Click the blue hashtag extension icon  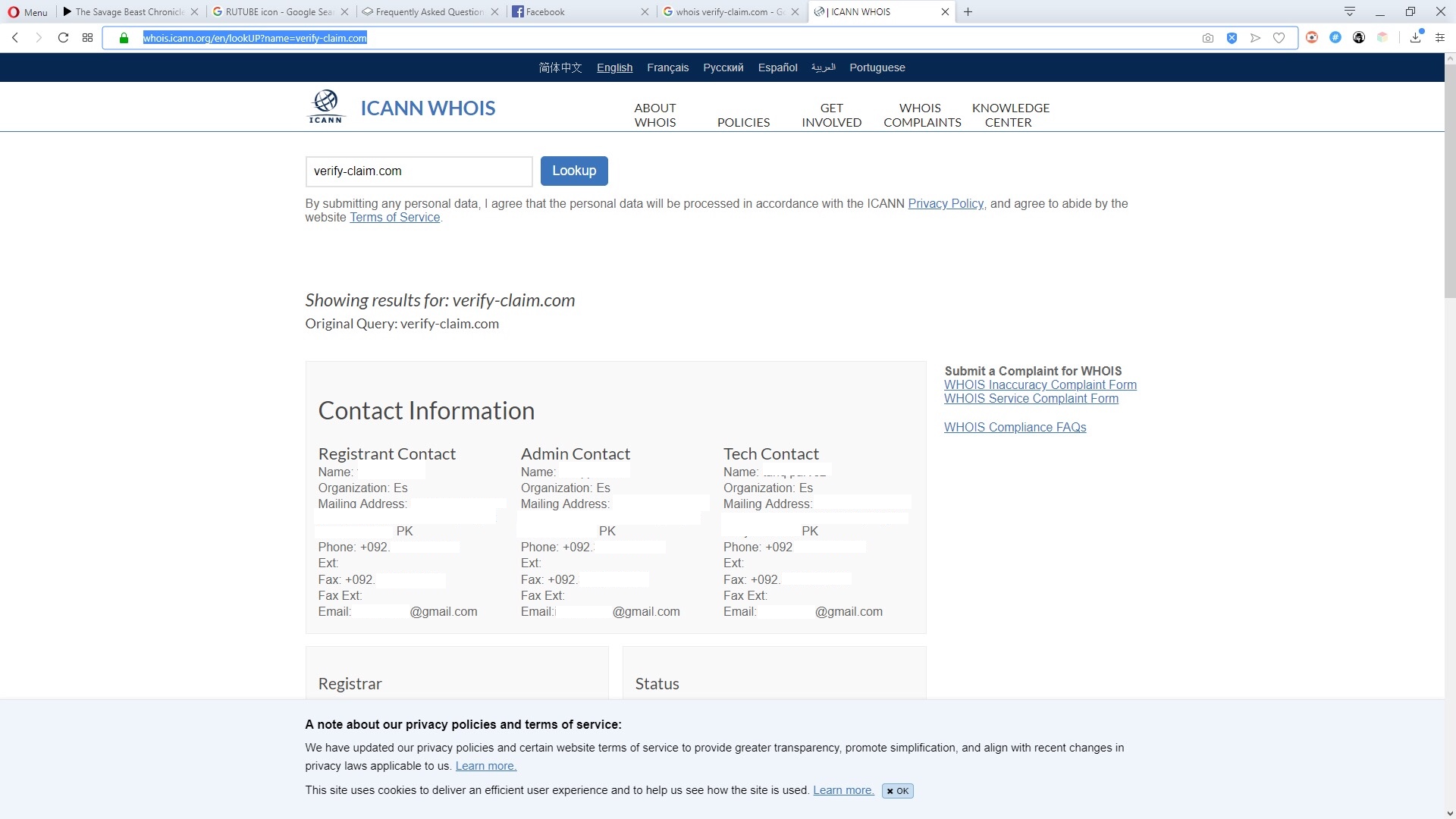[x=1335, y=38]
